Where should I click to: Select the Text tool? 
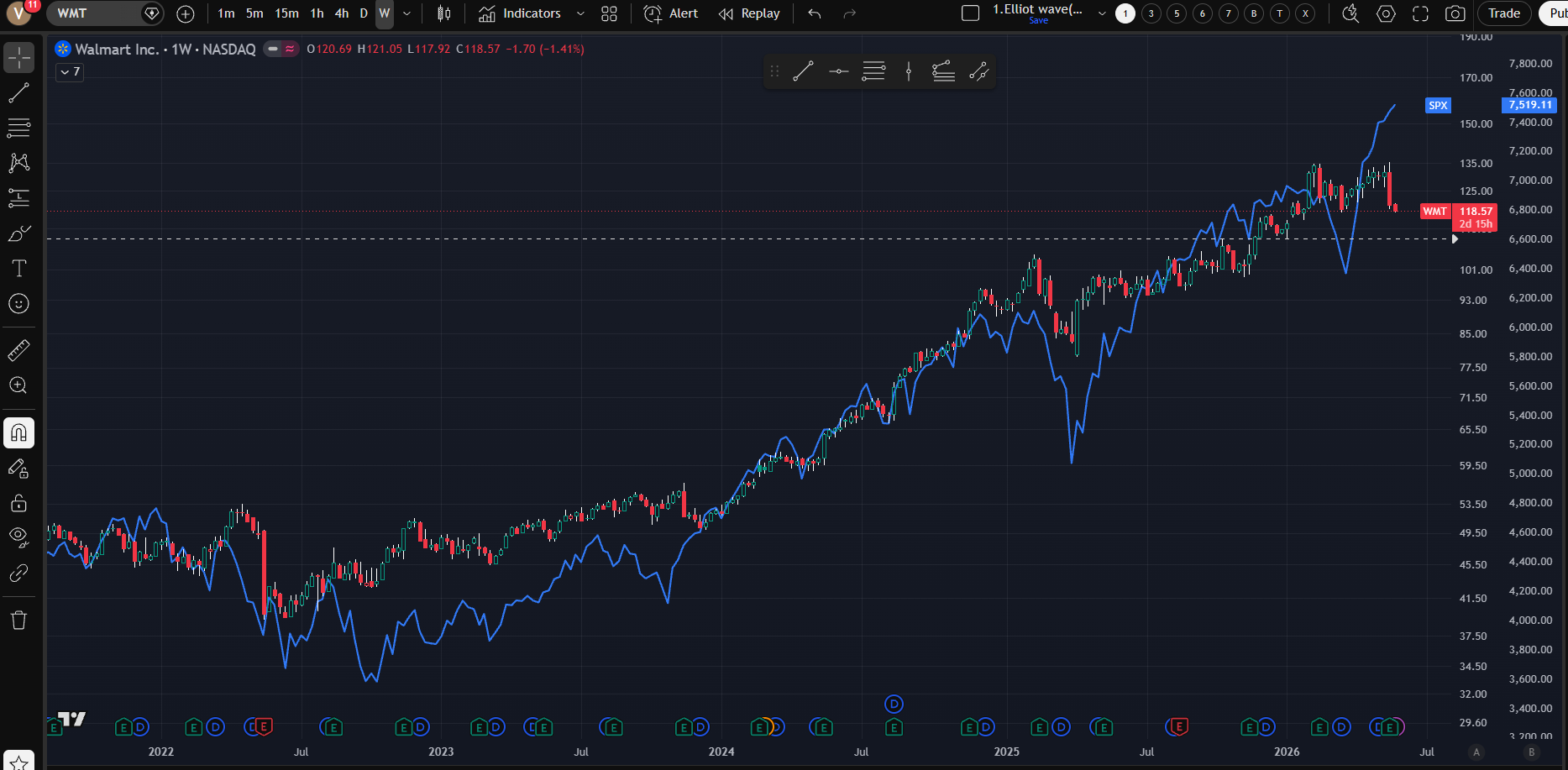coord(18,269)
